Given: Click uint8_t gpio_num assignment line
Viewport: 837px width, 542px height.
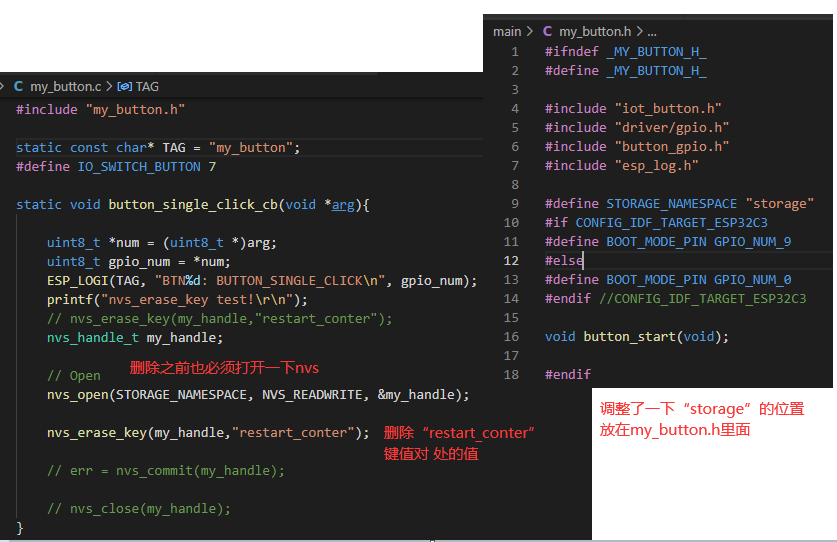Looking at the screenshot, I should [x=139, y=262].
